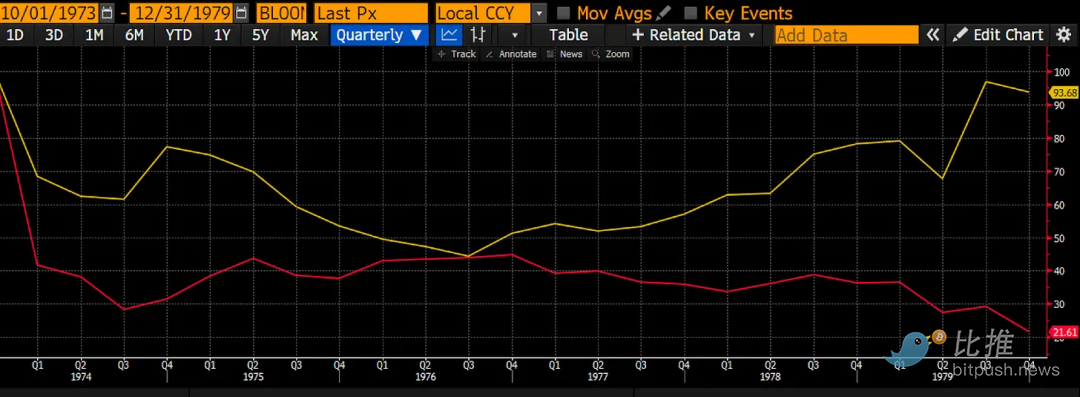This screenshot has width=1080, height=397.
Task: Select the line chart type icon
Action: (449, 34)
